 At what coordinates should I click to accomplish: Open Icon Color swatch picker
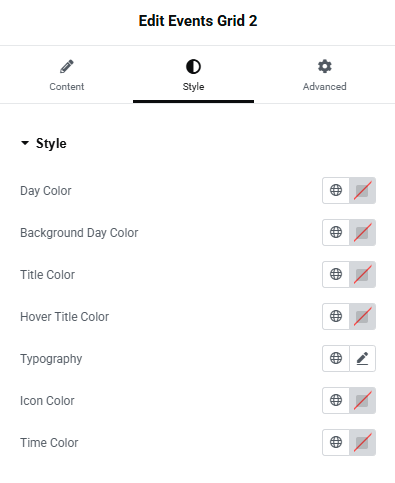tap(362, 400)
